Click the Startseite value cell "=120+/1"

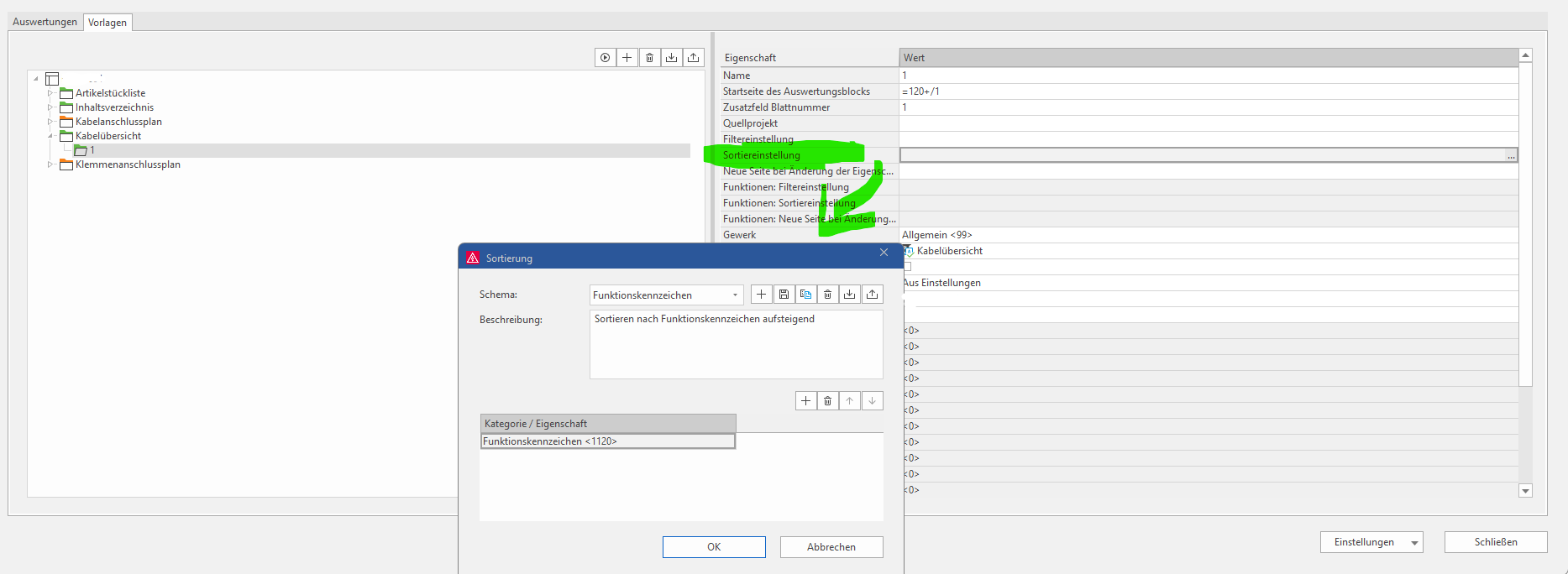click(x=1209, y=91)
